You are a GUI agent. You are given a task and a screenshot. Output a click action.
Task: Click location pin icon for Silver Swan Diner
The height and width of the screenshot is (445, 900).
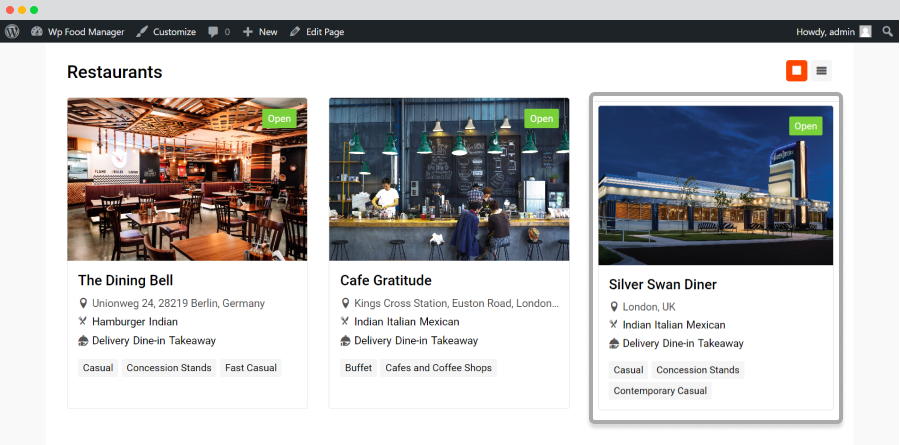point(614,307)
